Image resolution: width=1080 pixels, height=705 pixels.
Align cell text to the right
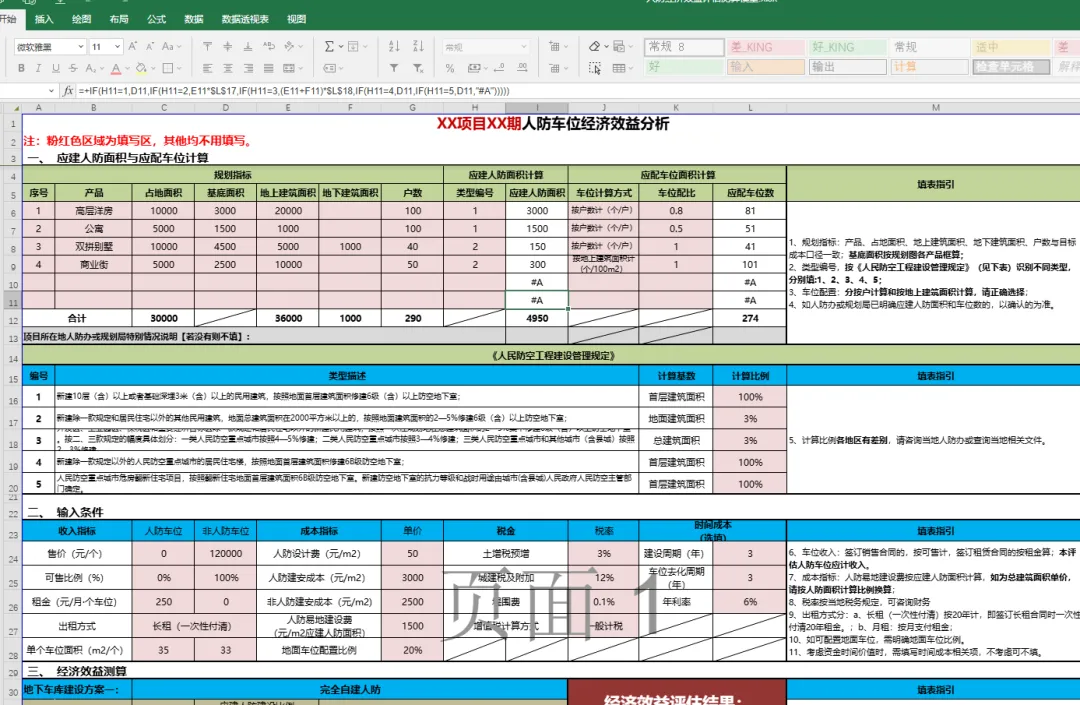click(x=248, y=68)
